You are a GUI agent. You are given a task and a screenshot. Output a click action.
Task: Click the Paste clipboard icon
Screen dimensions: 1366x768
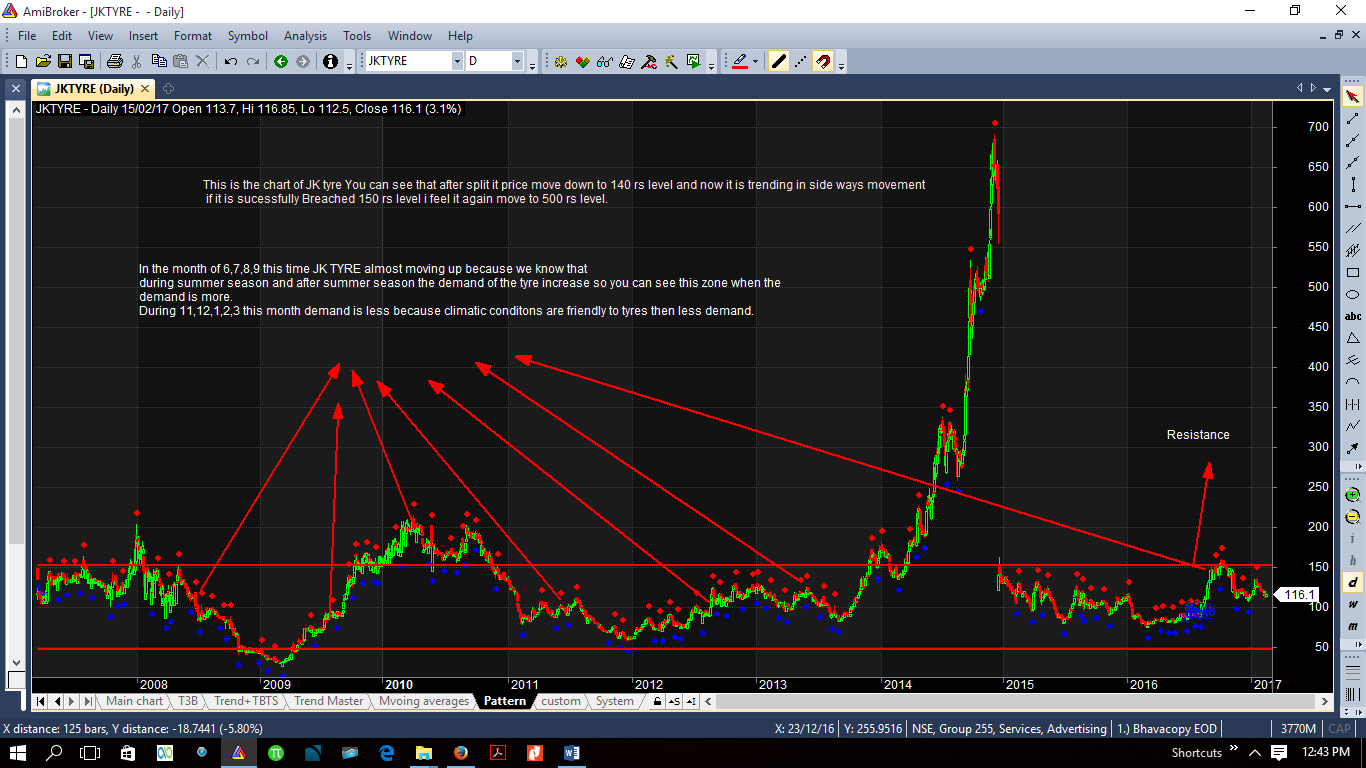pos(181,61)
